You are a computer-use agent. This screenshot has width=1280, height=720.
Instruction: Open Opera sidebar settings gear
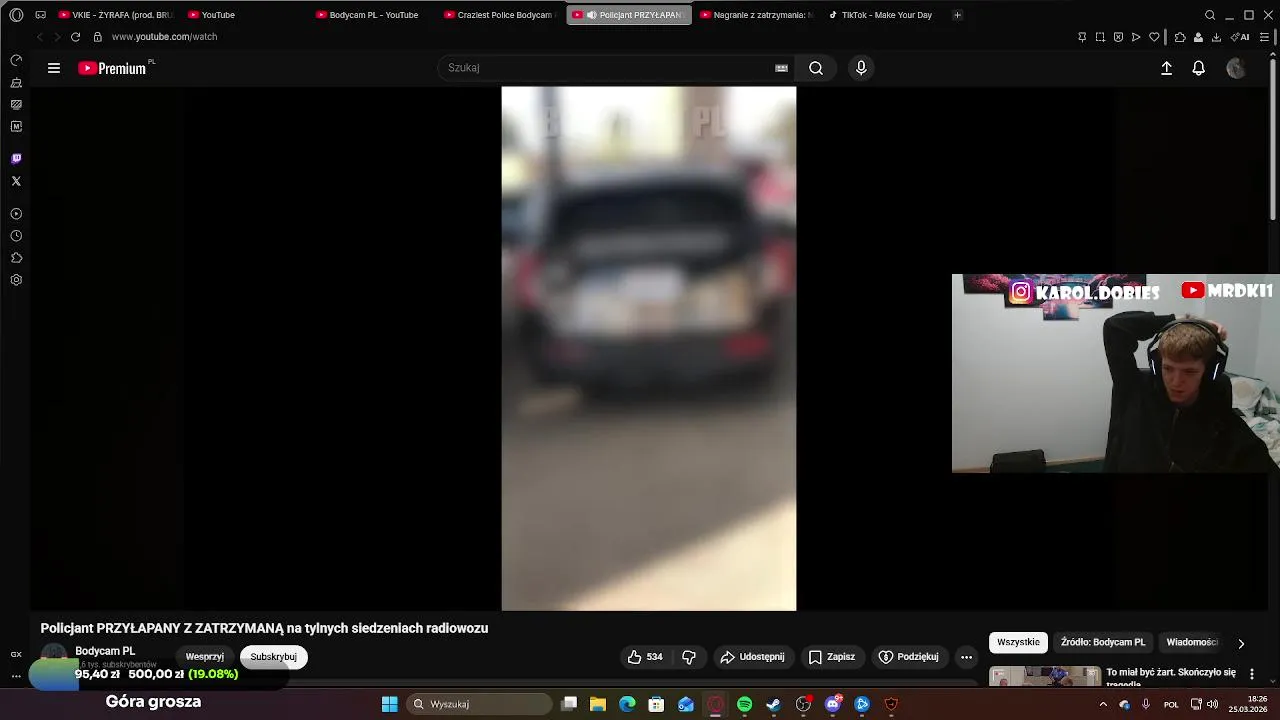[x=16, y=280]
